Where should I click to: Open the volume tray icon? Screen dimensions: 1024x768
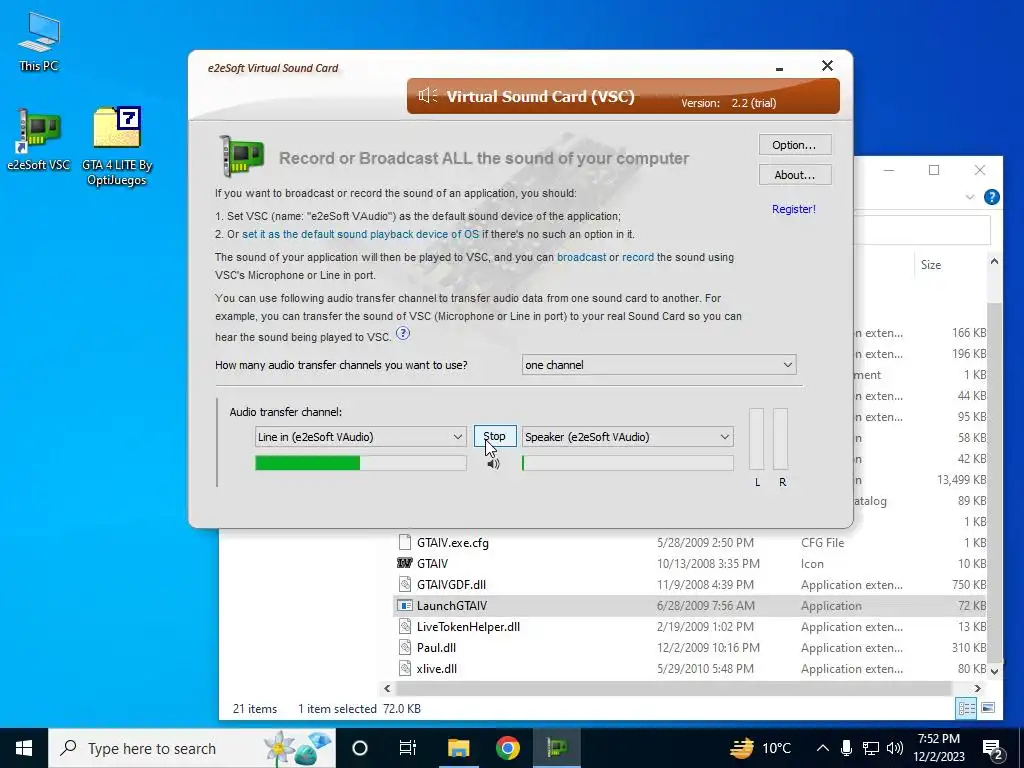[x=895, y=748]
